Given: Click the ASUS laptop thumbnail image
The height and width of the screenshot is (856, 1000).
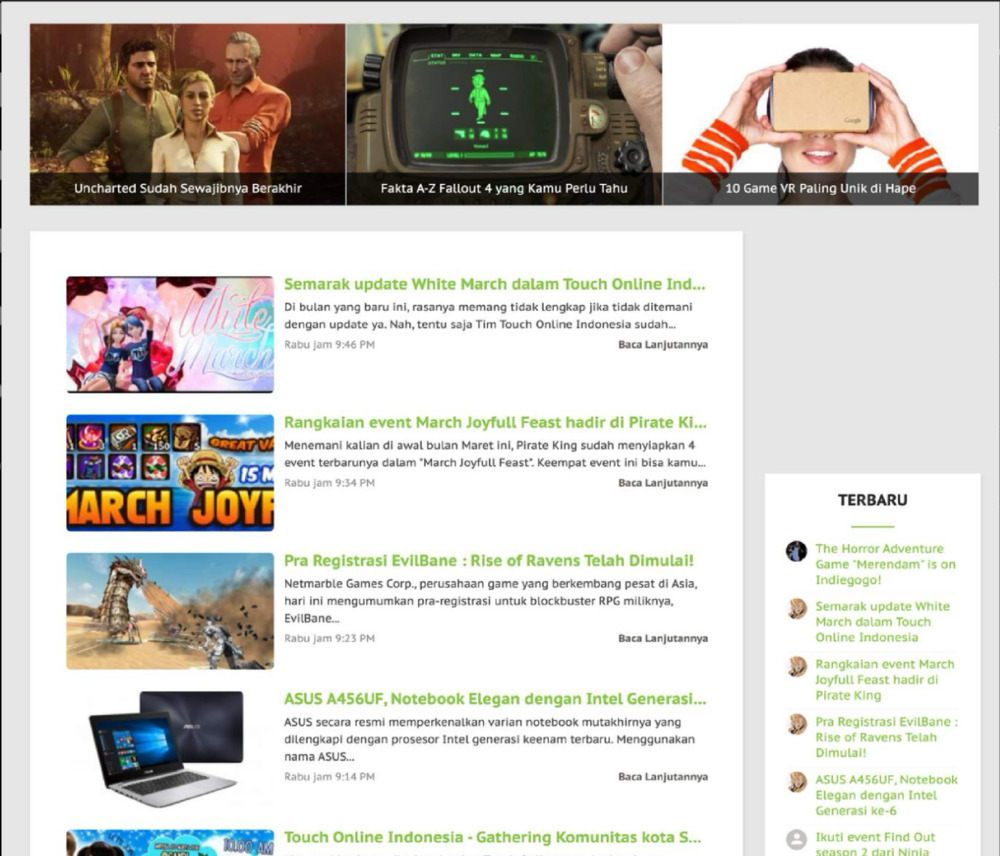Looking at the screenshot, I should [170, 749].
